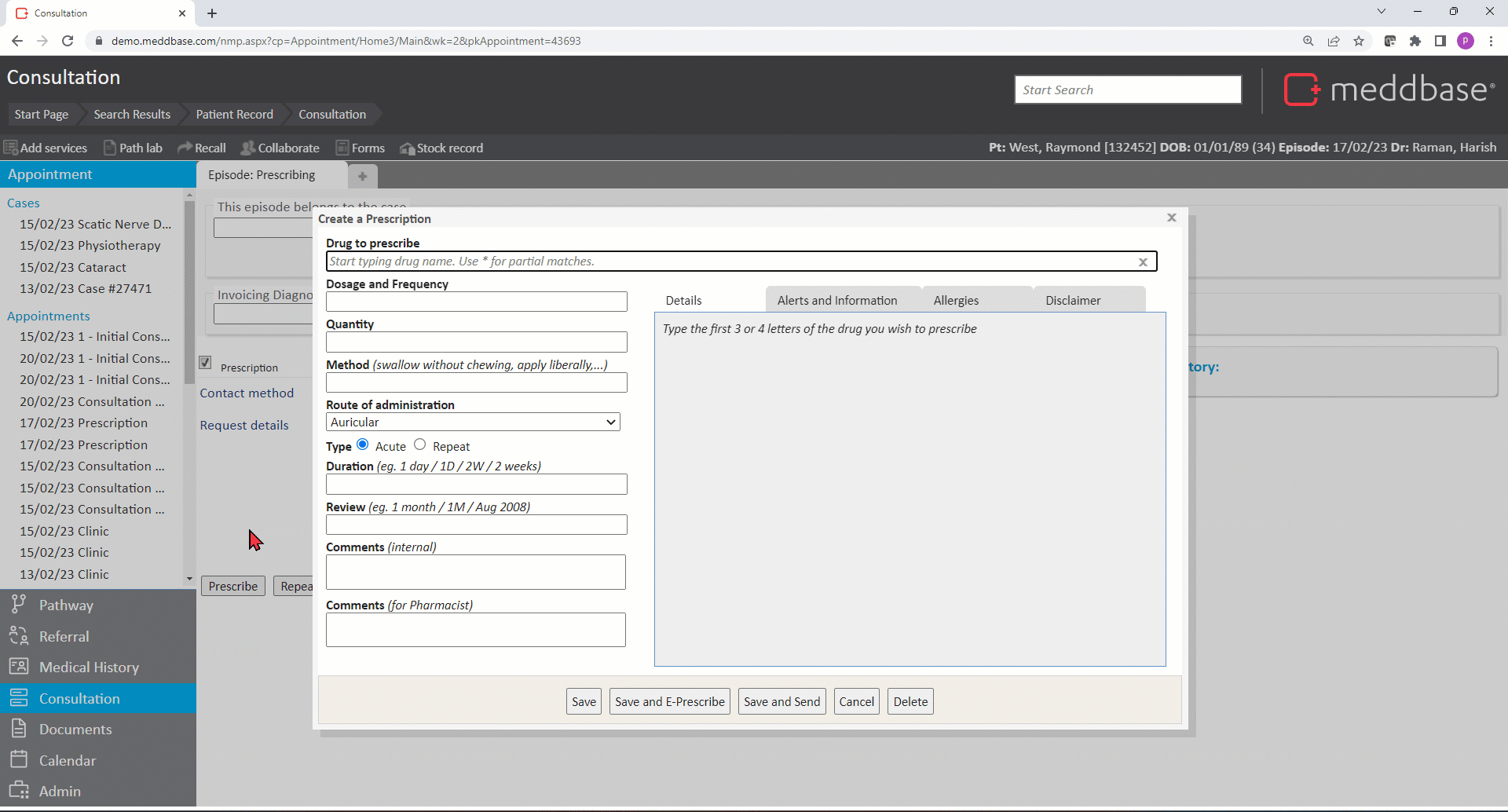Screen dimensions: 1508x812
Task: Go to Patient Record breadcrumb
Action: pyautogui.click(x=234, y=114)
